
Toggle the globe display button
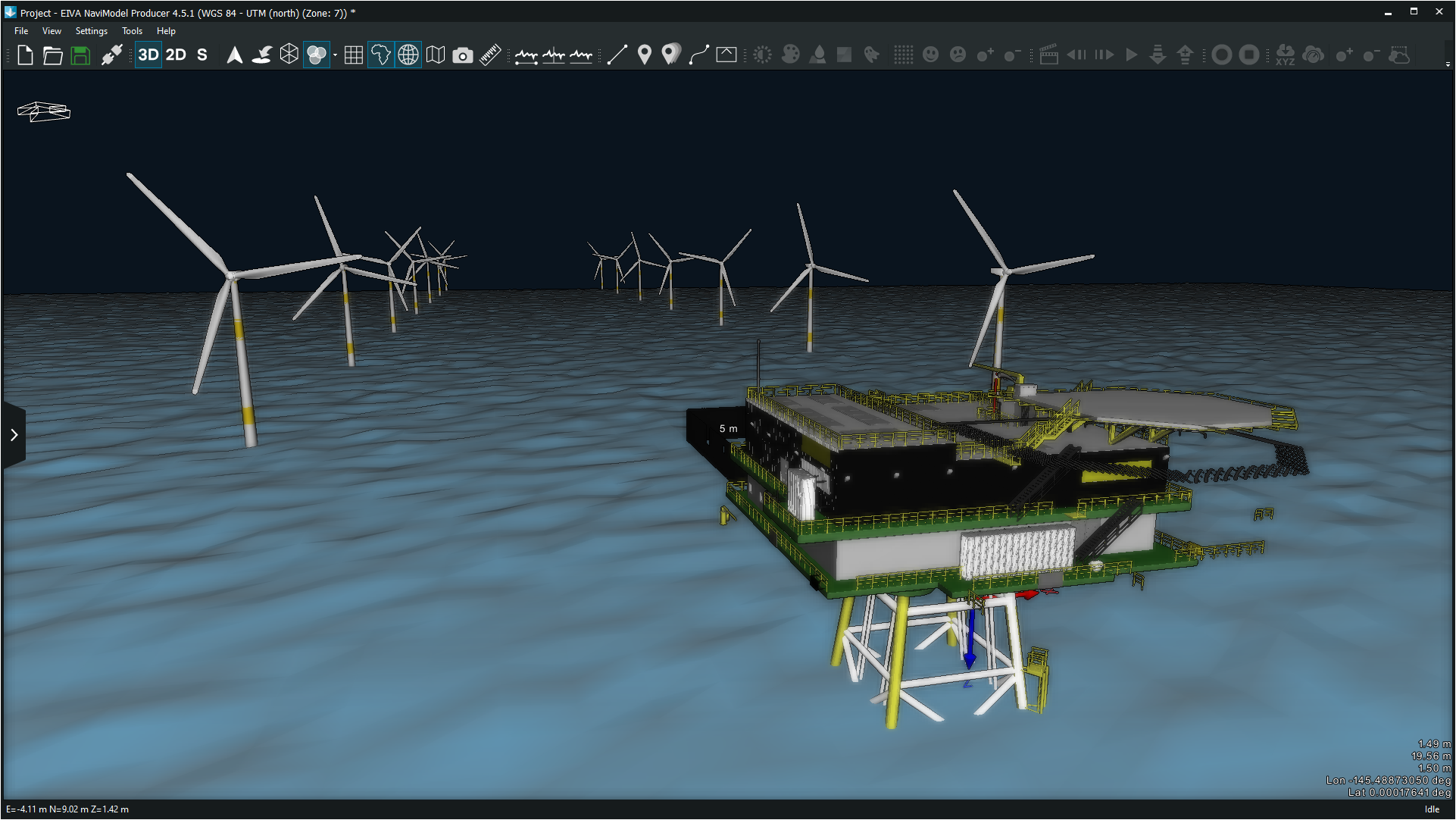[x=408, y=55]
